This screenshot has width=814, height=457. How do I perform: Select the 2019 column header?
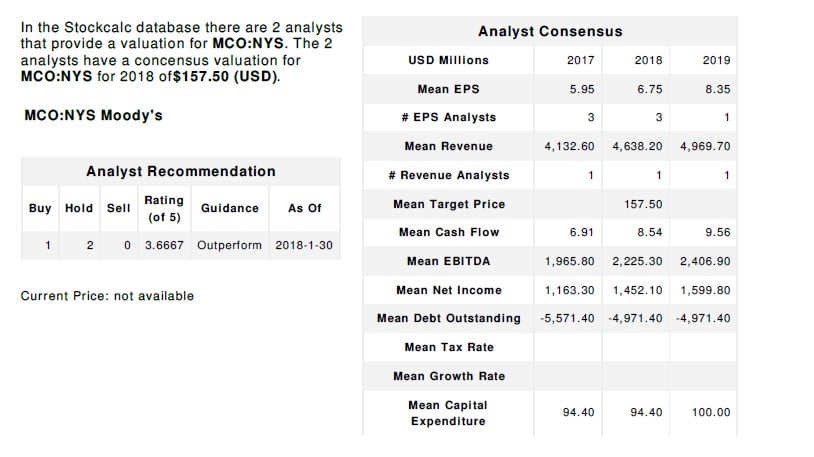tap(716, 60)
